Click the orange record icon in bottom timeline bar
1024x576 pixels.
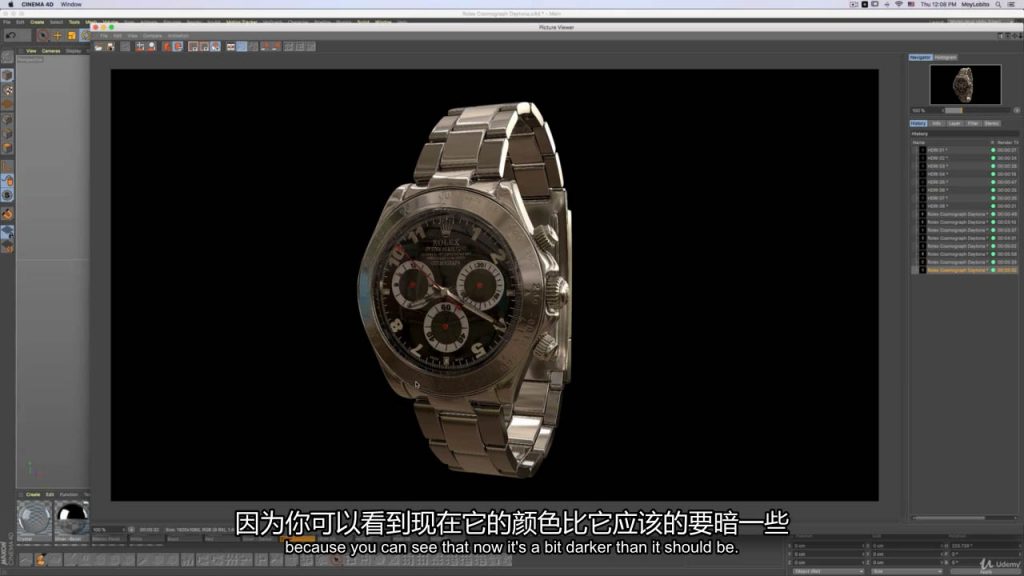click(41, 560)
